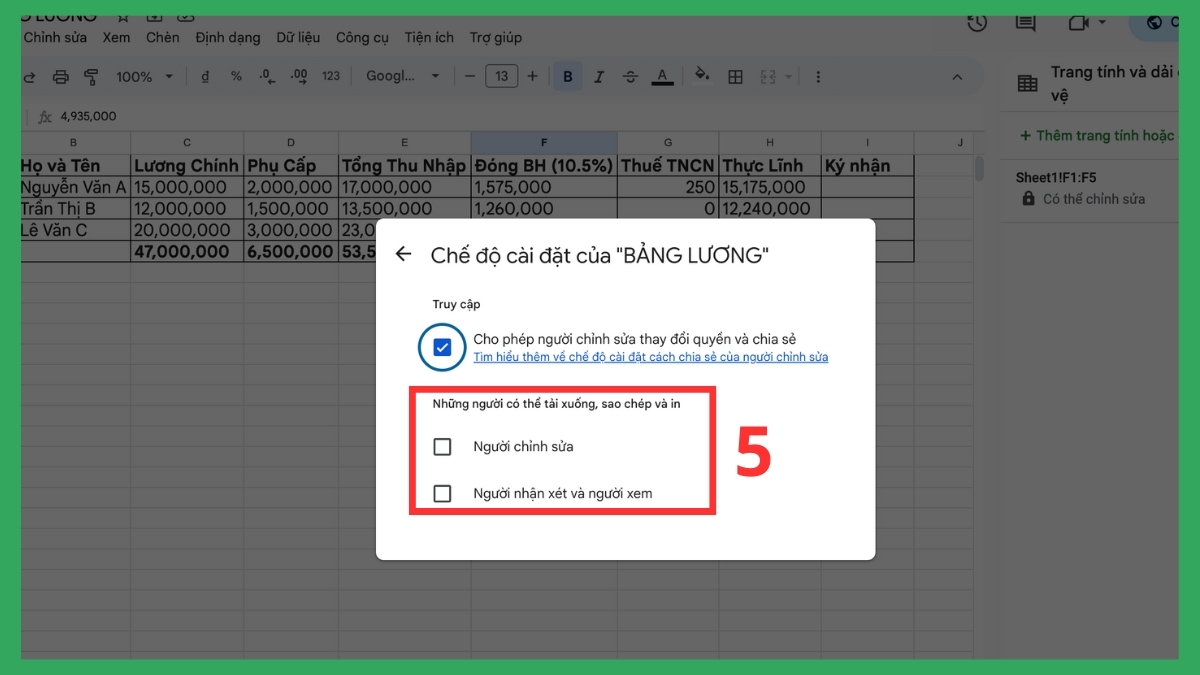This screenshot has width=1200, height=675.
Task: Click the Increase decimal places icon
Action: point(297,76)
